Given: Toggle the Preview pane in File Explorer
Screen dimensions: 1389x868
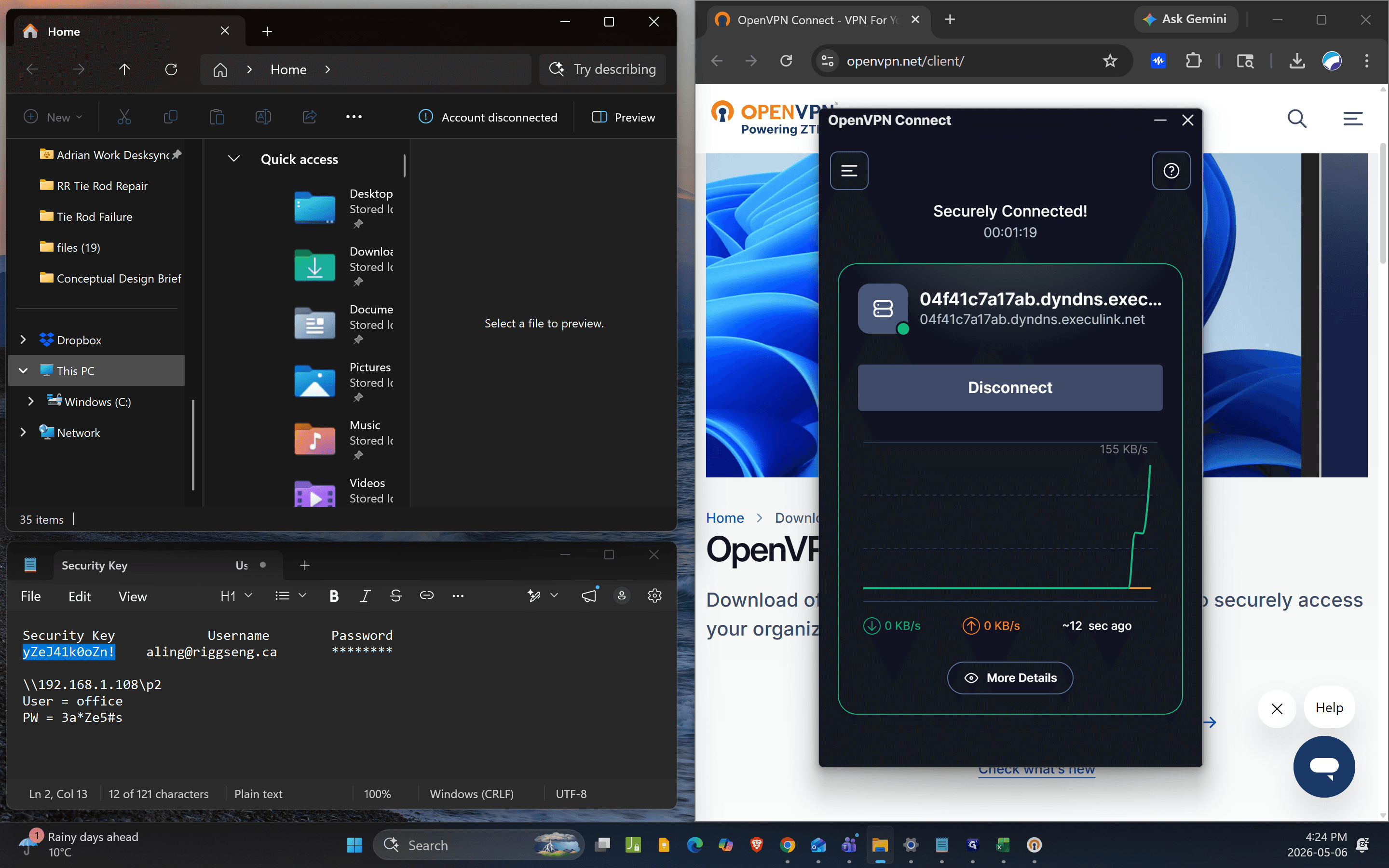Looking at the screenshot, I should click(x=623, y=117).
